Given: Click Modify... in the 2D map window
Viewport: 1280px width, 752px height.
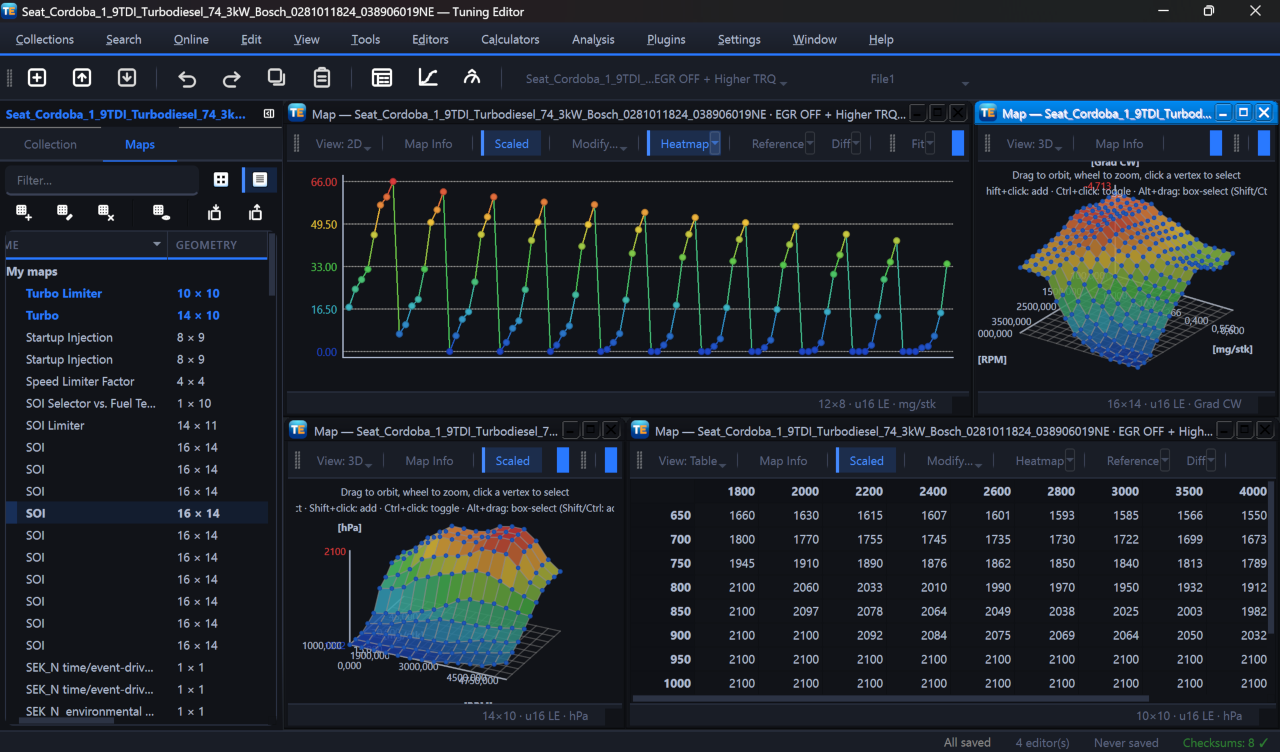Looking at the screenshot, I should click(x=599, y=144).
